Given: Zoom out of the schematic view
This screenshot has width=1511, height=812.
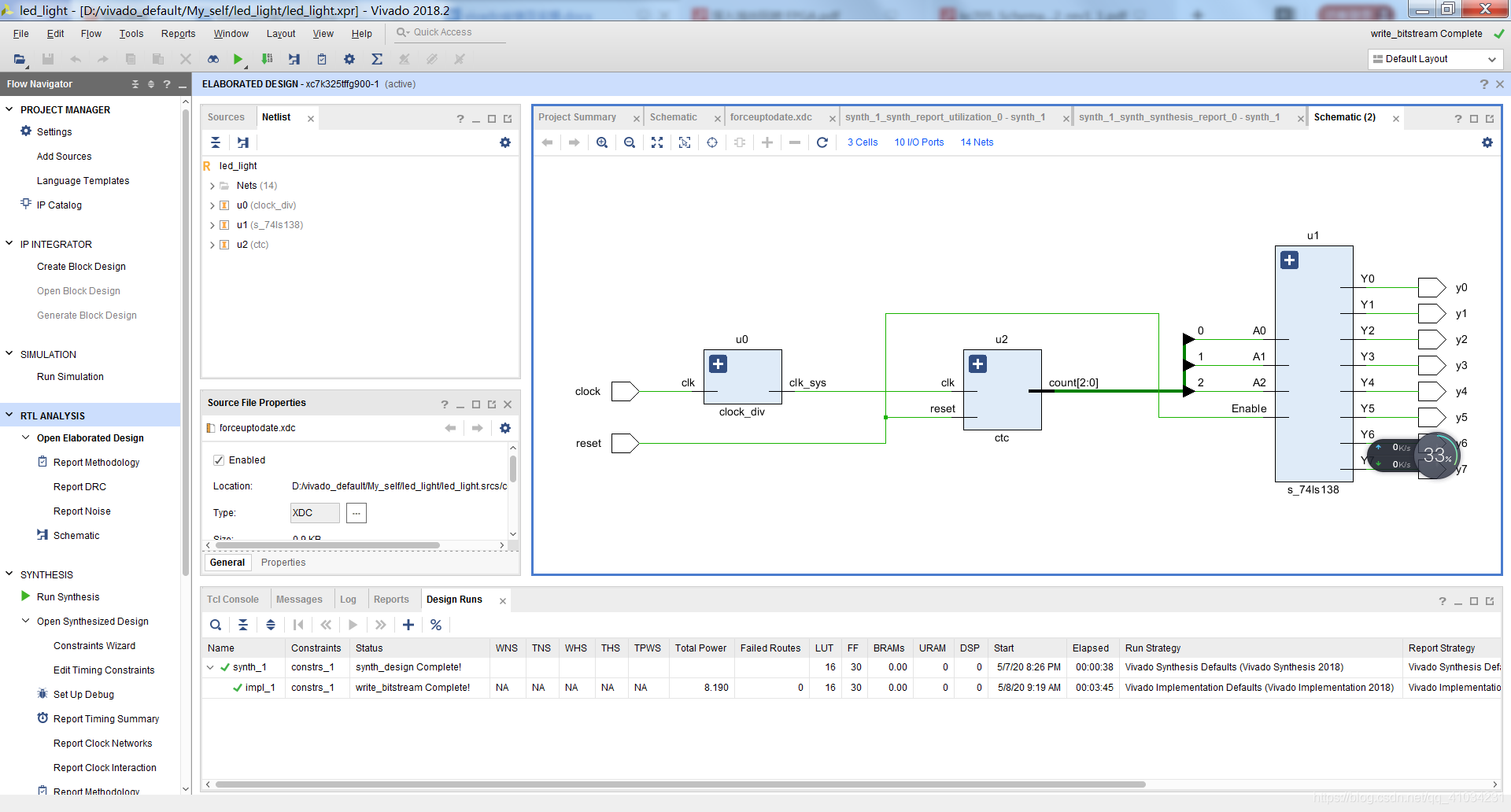Looking at the screenshot, I should [630, 142].
